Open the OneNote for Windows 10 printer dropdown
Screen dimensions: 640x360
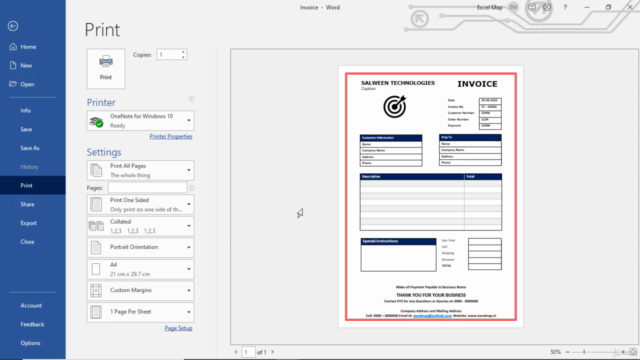pos(140,121)
